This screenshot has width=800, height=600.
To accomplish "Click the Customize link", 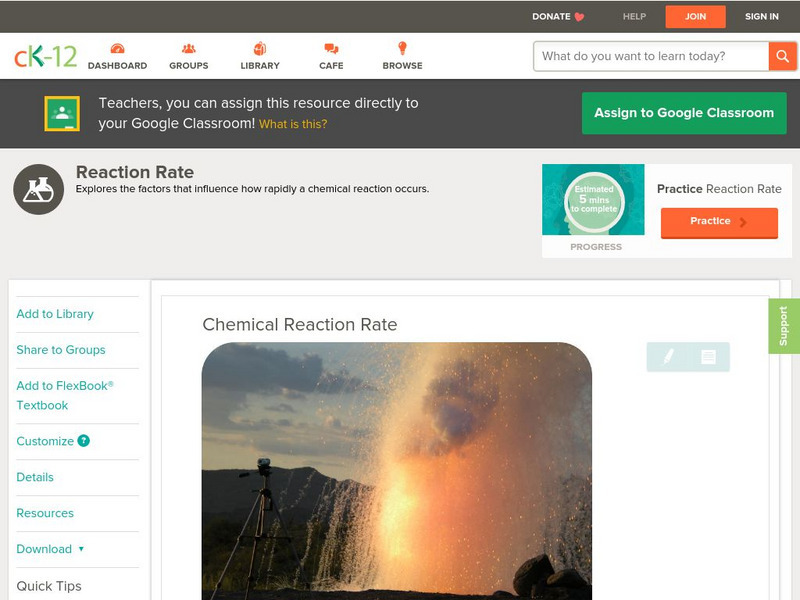I will pos(45,441).
